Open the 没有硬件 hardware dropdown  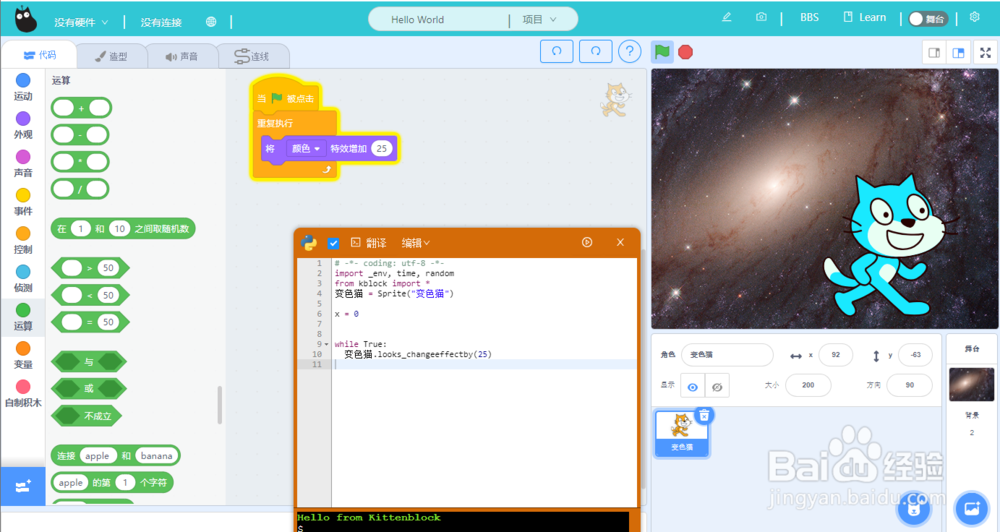point(81,22)
